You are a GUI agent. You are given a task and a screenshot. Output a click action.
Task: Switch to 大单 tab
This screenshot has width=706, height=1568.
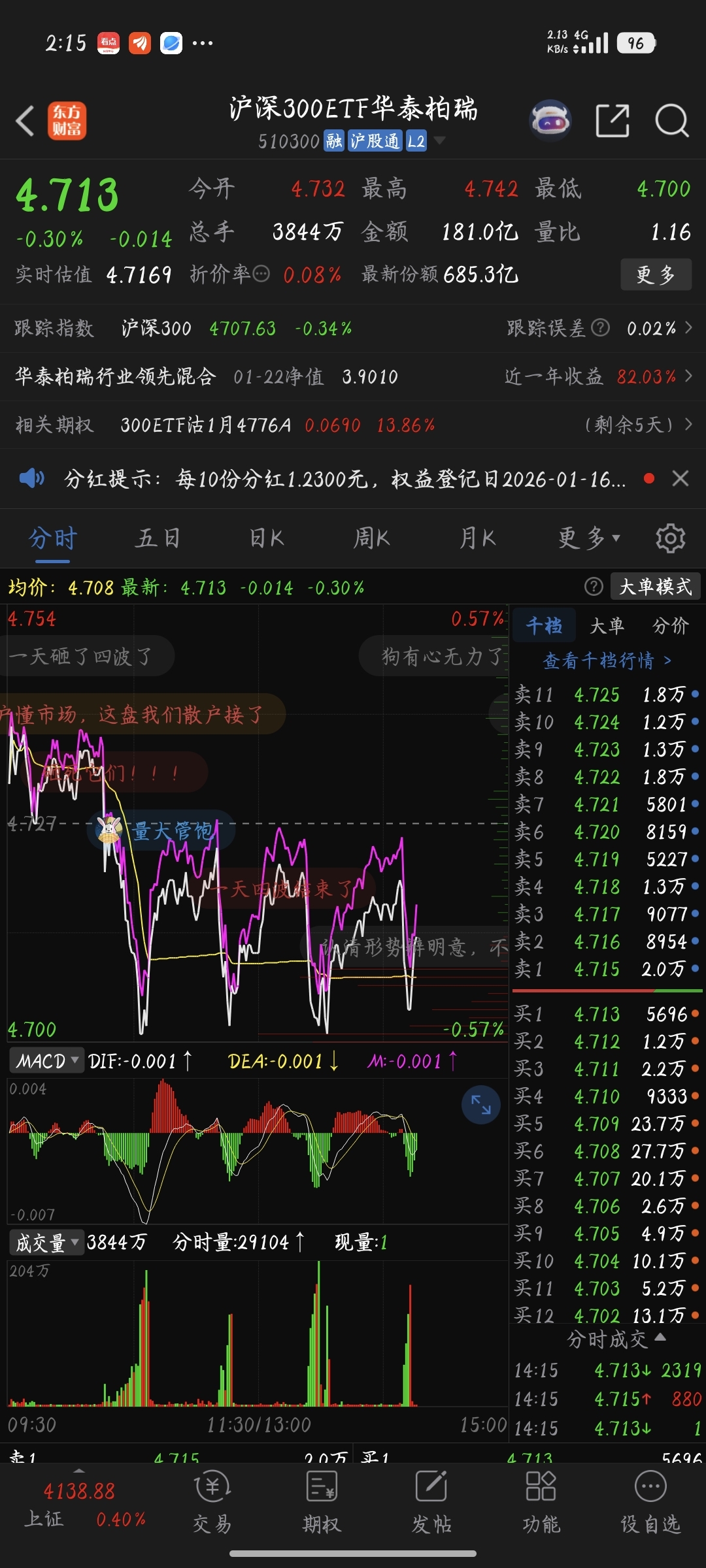(607, 626)
